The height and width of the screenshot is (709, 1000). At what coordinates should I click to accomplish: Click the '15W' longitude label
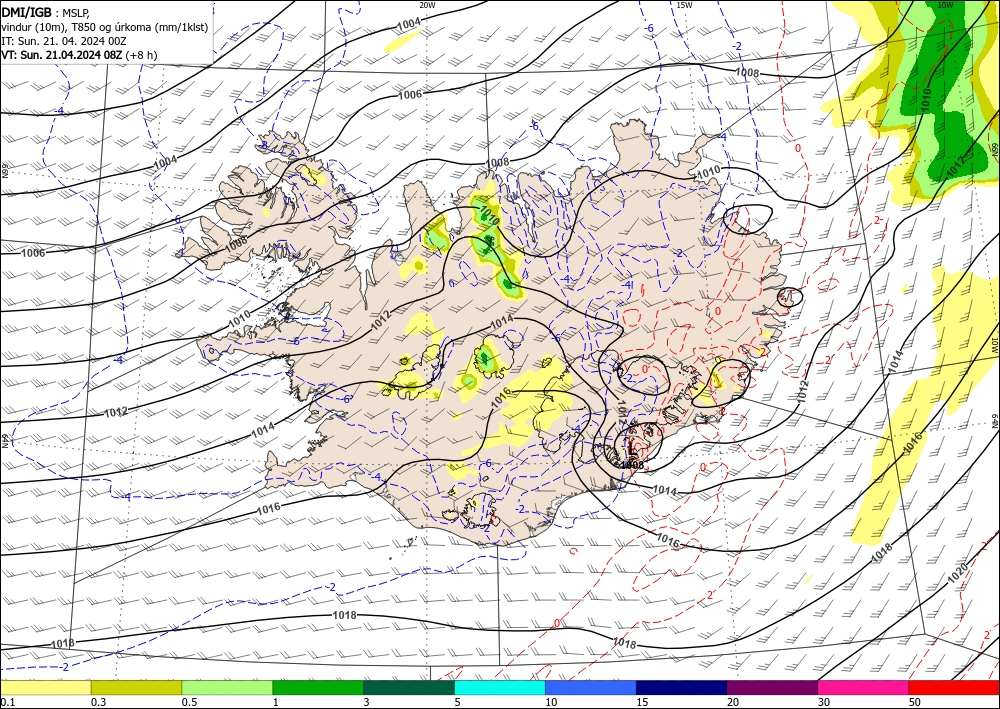(684, 5)
